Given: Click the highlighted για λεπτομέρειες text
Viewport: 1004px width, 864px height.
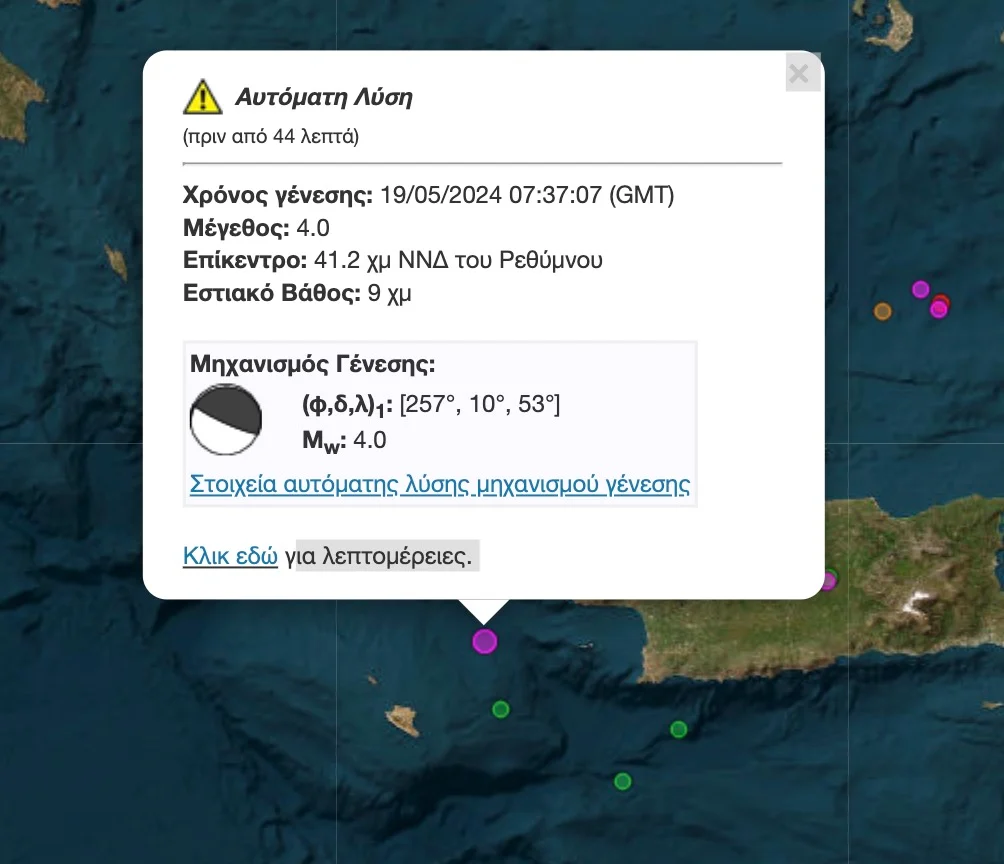Looking at the screenshot, I should tap(379, 556).
